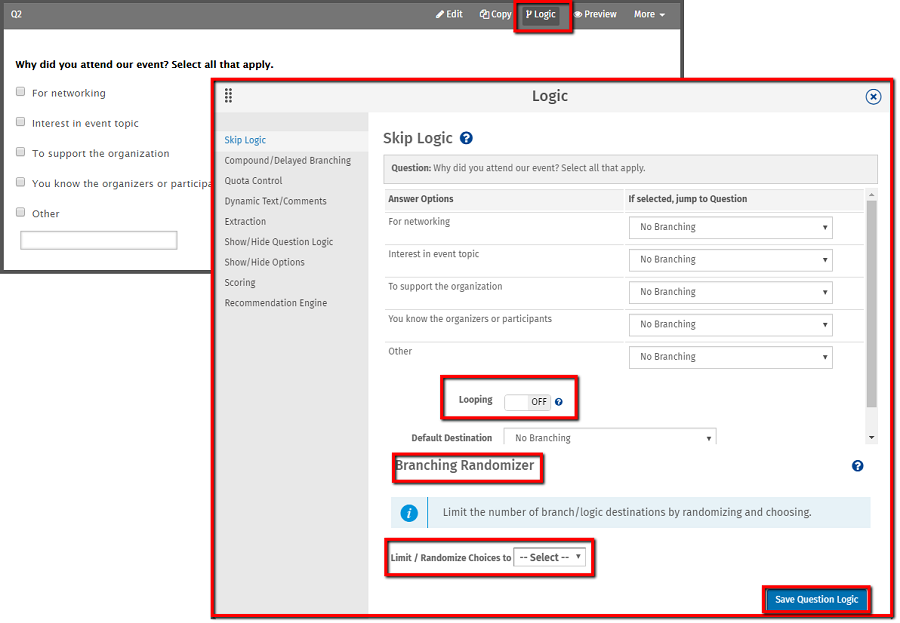Open branching dropdown for For networking
This screenshot has width=900, height=623.
coord(731,227)
